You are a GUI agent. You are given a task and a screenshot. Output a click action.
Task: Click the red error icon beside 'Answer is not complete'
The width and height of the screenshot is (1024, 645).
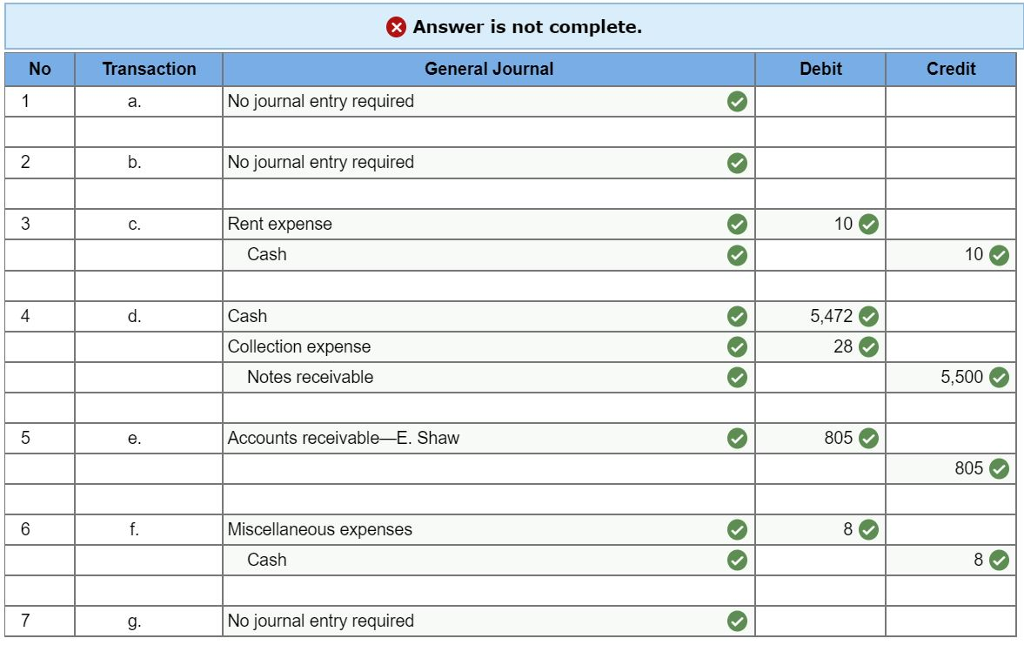pos(396,27)
